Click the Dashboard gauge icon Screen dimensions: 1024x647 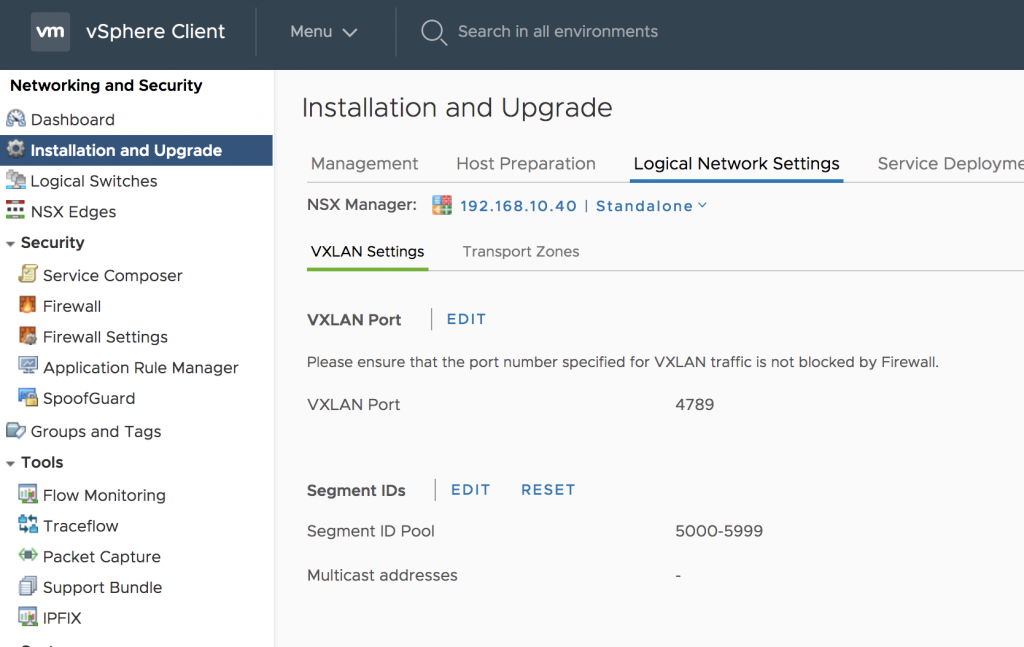pyautogui.click(x=16, y=119)
